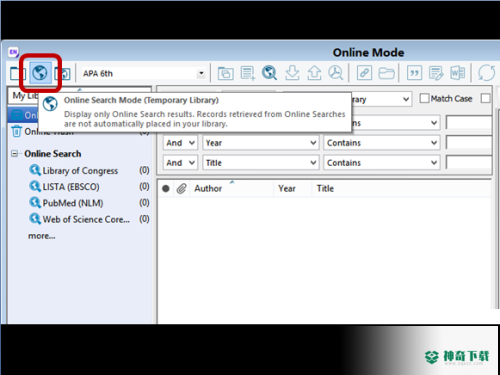500x375 pixels.
Task: Click Return to Word Processor icon
Action: (457, 73)
